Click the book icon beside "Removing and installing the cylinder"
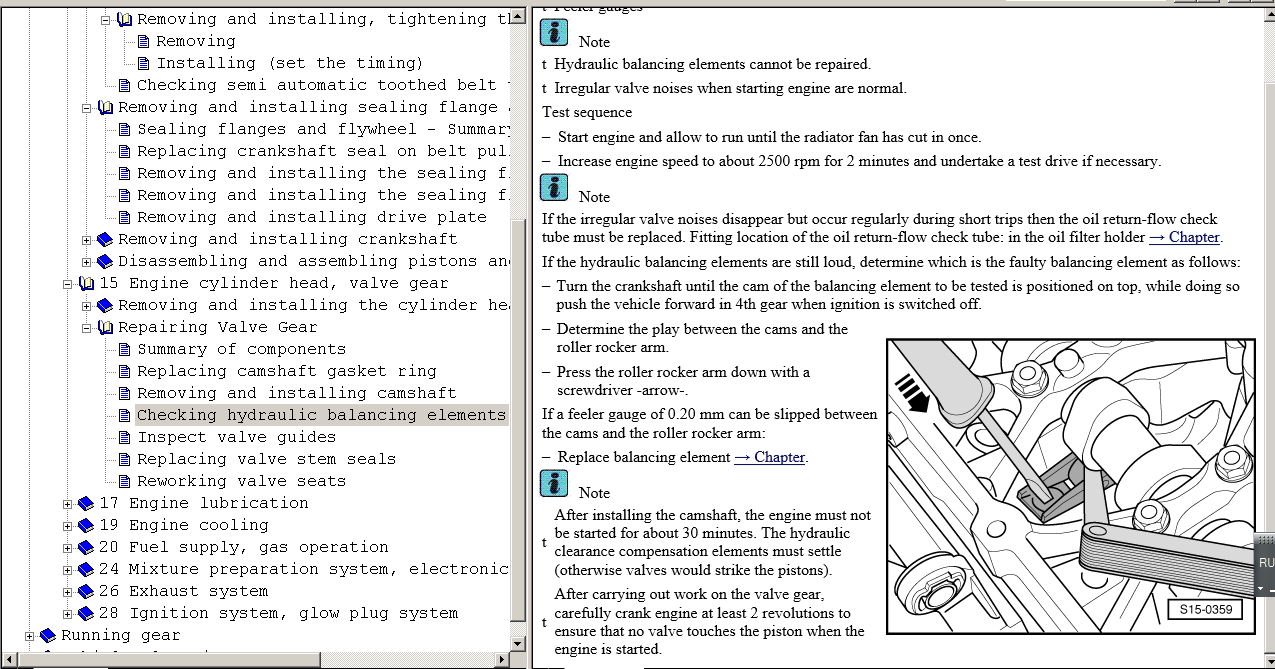Viewport: 1275px width, 669px height. pos(104,305)
